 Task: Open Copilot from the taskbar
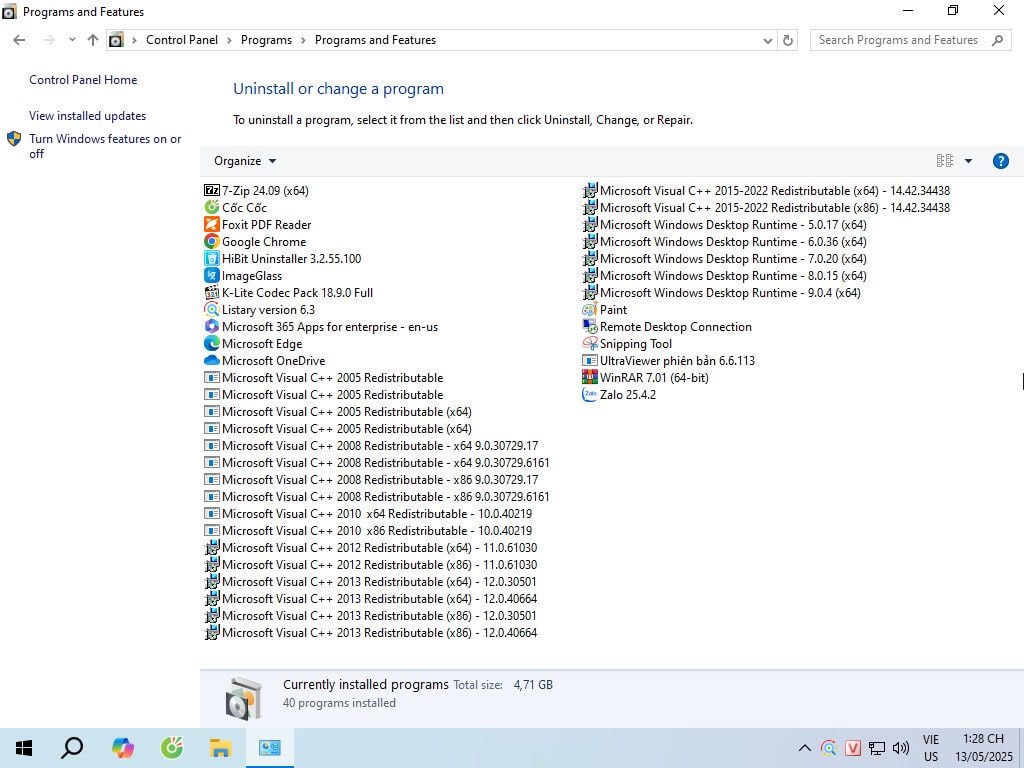(x=122, y=748)
